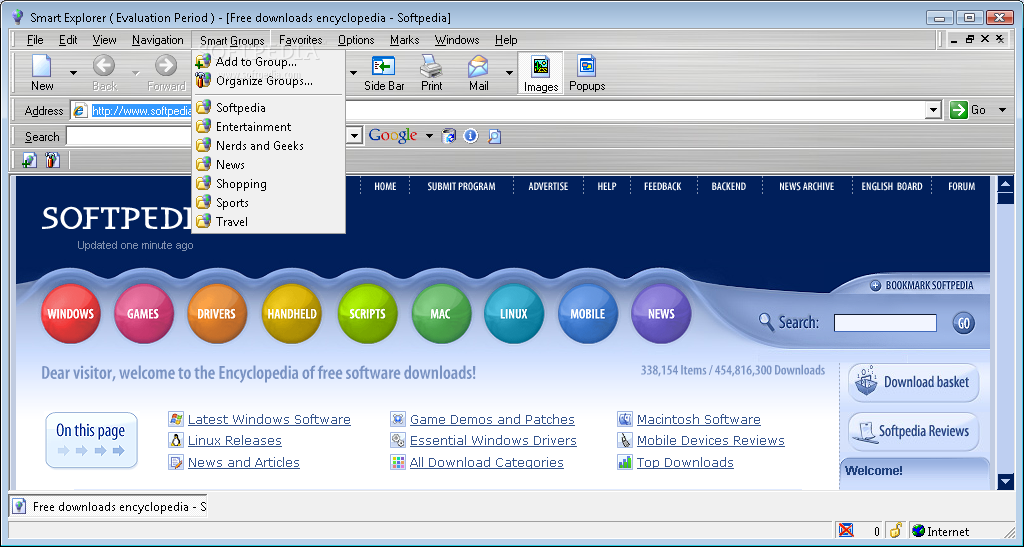Open the Travel smart group

pyautogui.click(x=268, y=222)
